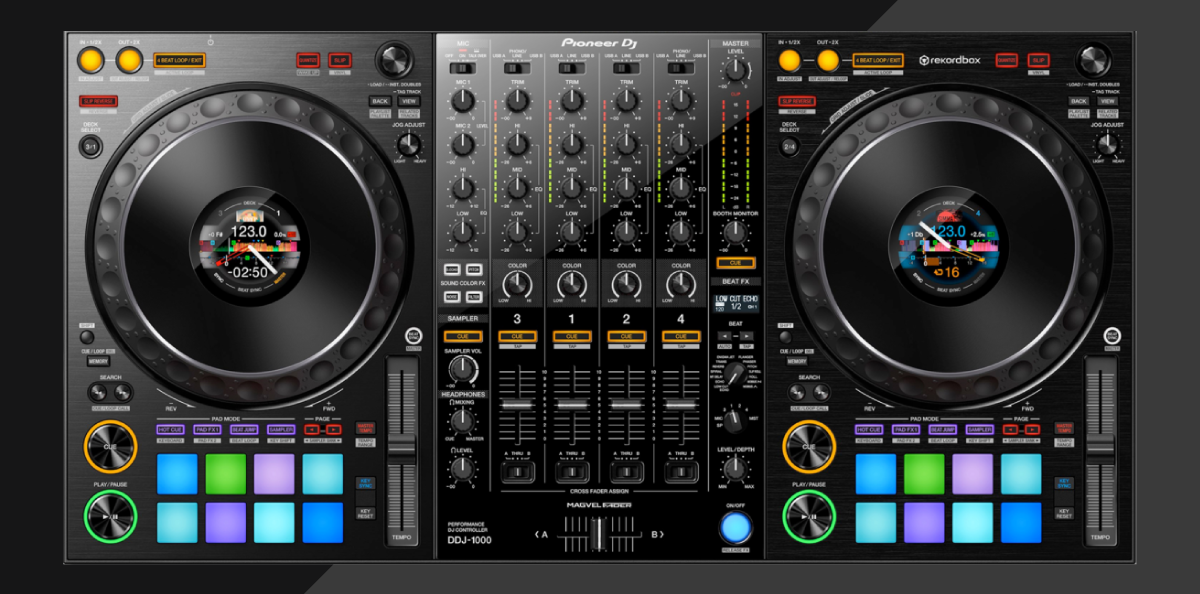Set loop out with deck 3/1 OUT 2X
The width and height of the screenshot is (1200, 594).
[x=128, y=60]
